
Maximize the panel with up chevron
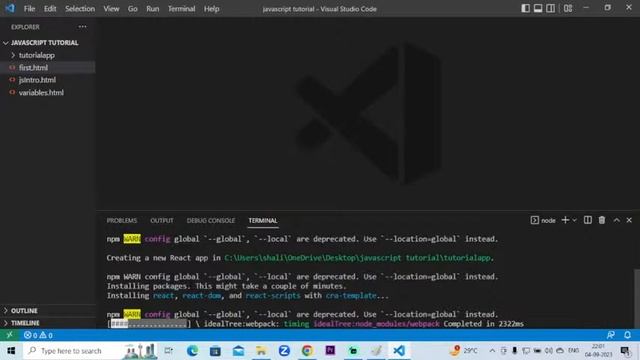click(x=617, y=220)
